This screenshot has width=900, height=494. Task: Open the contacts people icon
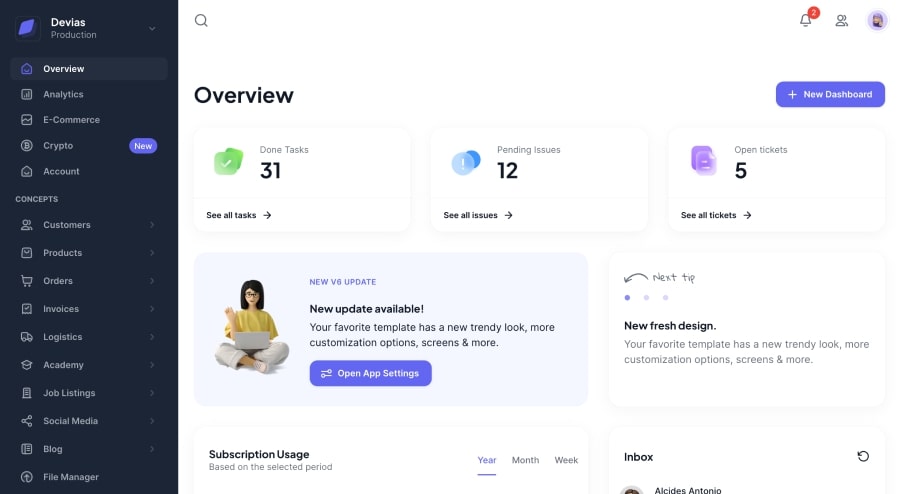(841, 20)
